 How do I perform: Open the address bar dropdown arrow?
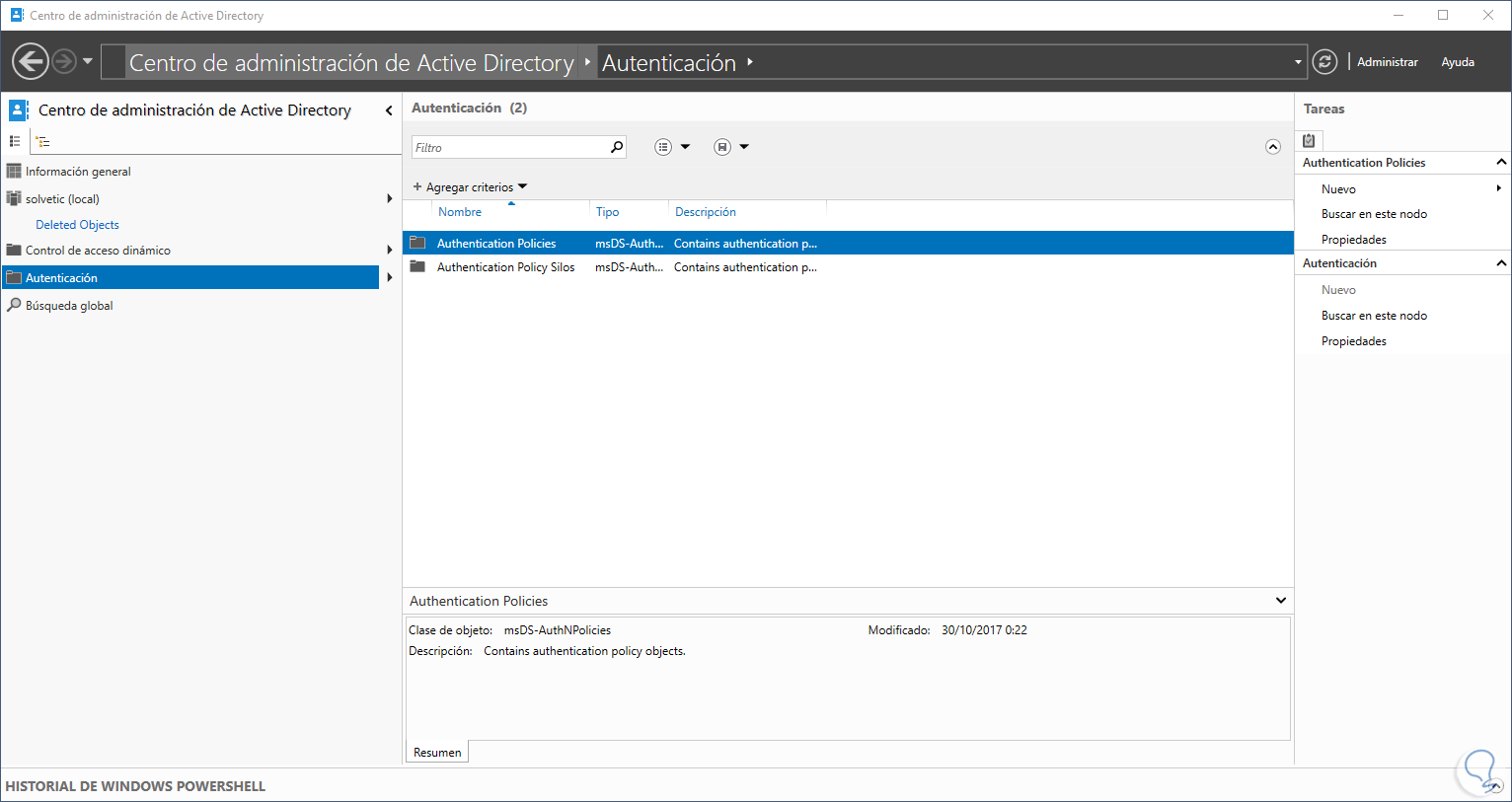pos(1298,62)
